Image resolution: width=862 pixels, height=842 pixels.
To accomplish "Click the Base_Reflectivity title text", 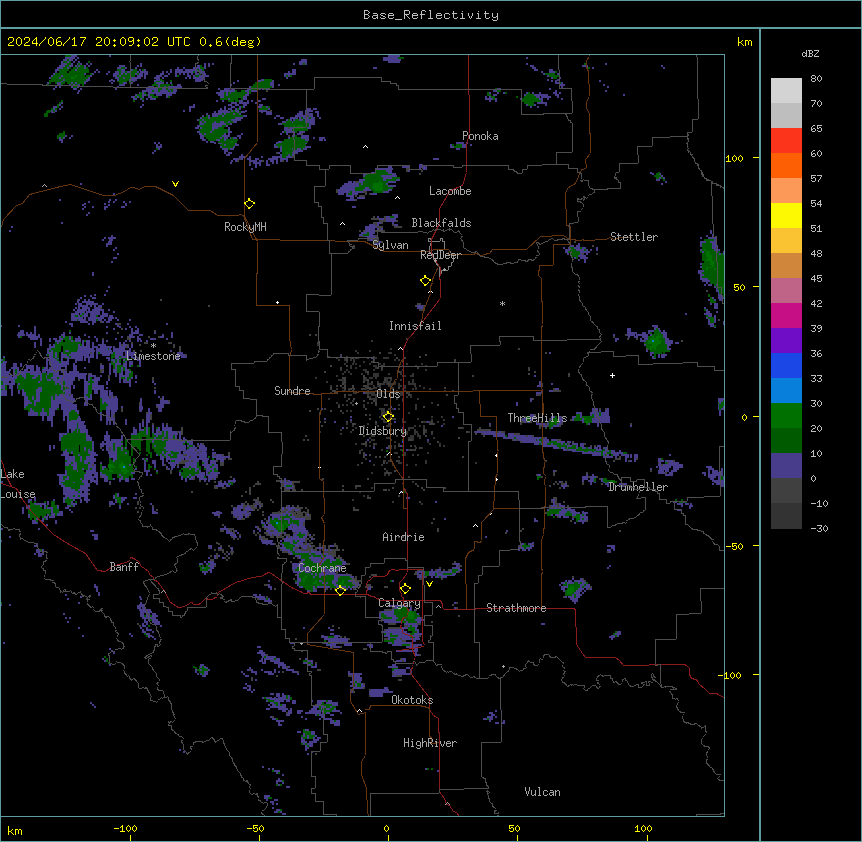I will (x=431, y=15).
